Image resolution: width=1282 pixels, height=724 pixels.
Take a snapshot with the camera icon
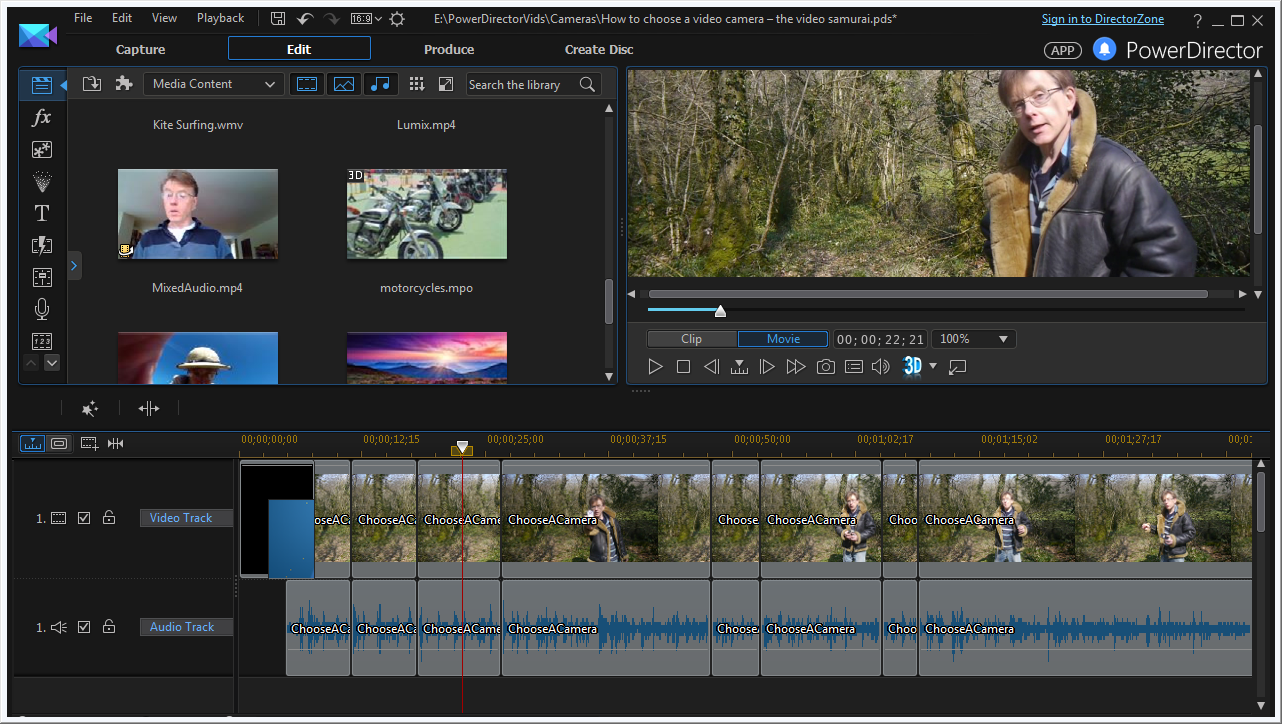[825, 367]
